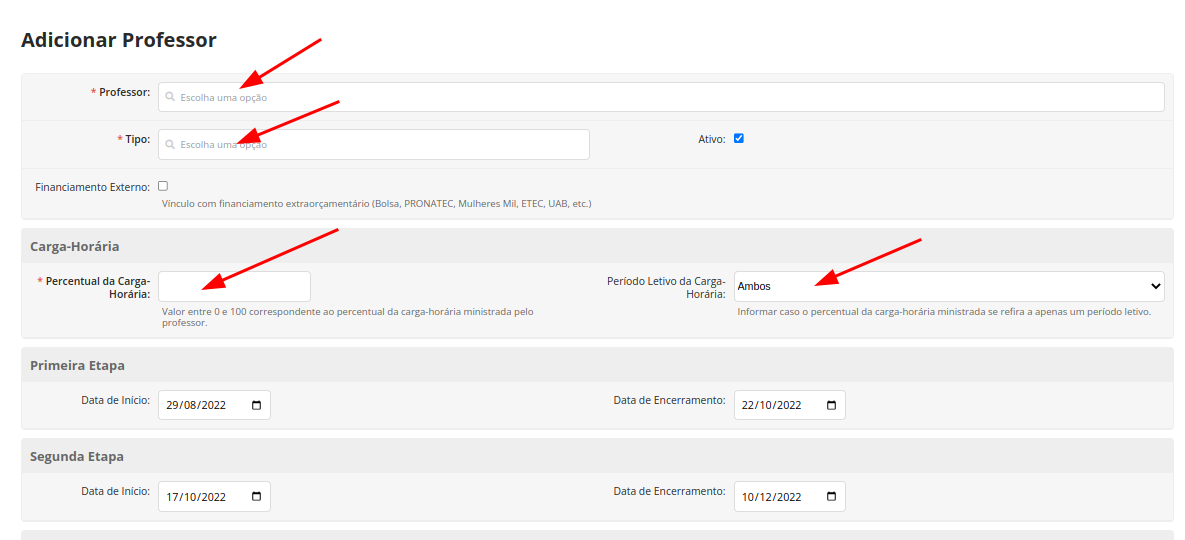
Task: Open calendar for Primeira Etapa Data de Início
Action: click(x=256, y=406)
